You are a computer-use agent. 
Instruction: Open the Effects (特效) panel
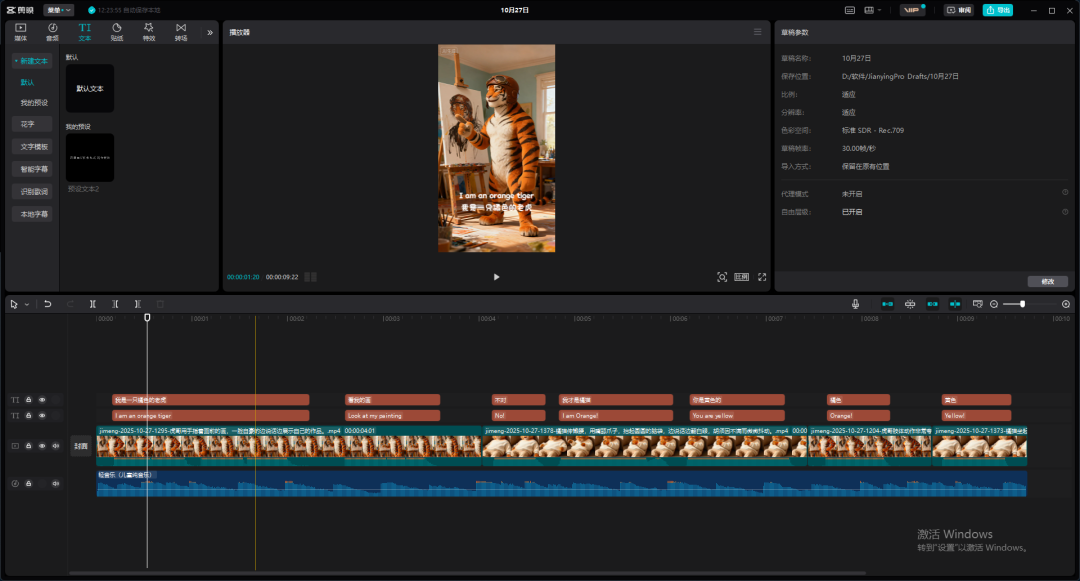pyautogui.click(x=148, y=32)
